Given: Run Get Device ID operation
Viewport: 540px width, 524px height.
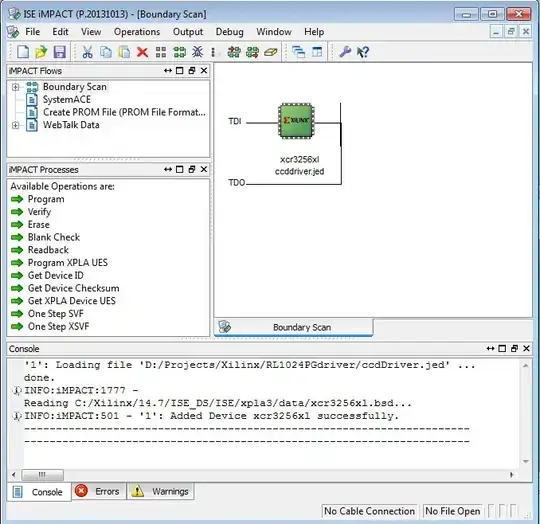Looking at the screenshot, I should [x=55, y=275].
